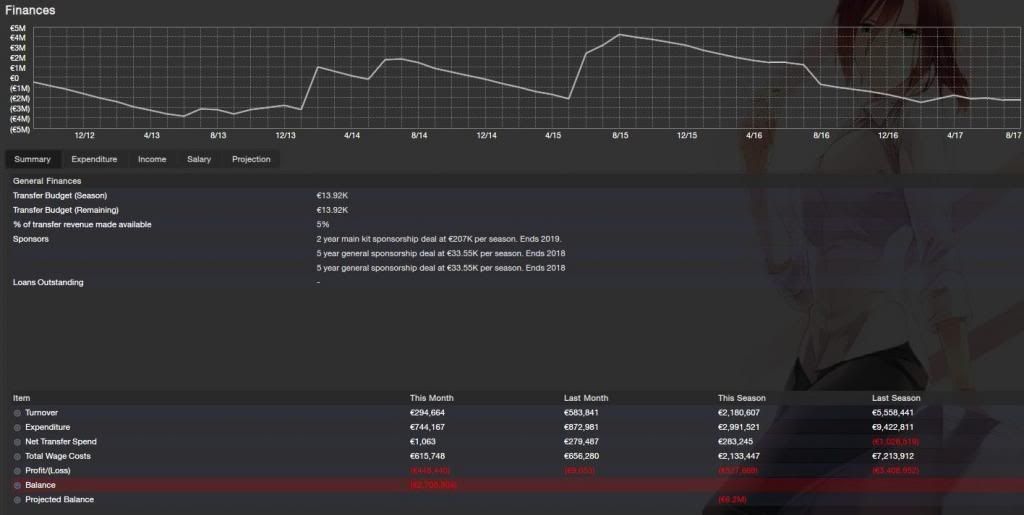Click the red Balance this month value
1024x515 pixels.
point(433,485)
